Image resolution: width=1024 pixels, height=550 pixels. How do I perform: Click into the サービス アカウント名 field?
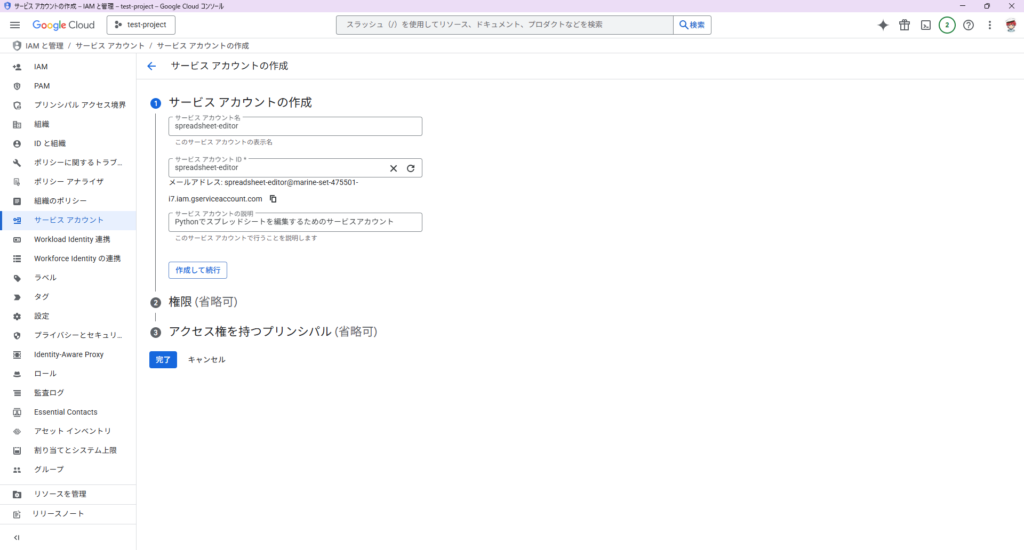[295, 127]
